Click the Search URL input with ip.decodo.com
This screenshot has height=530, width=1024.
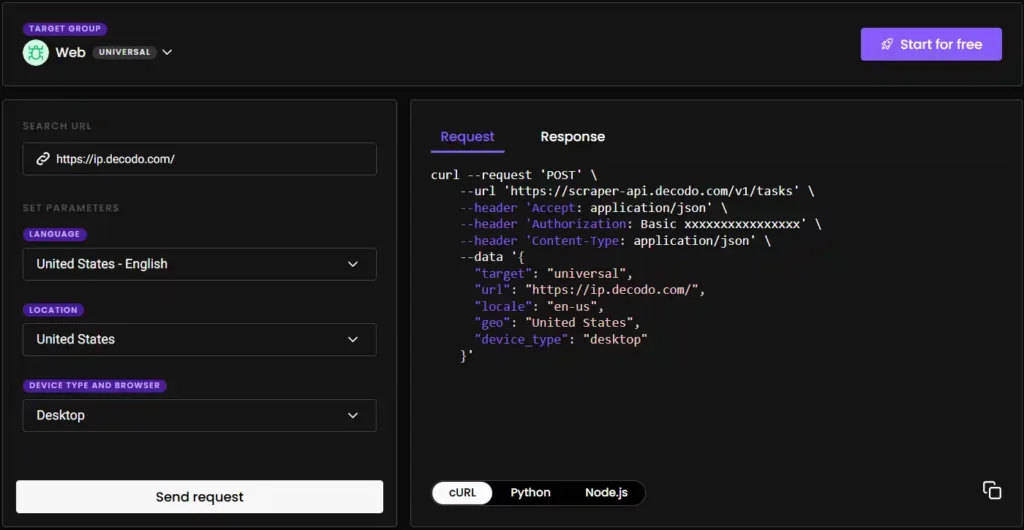199,159
